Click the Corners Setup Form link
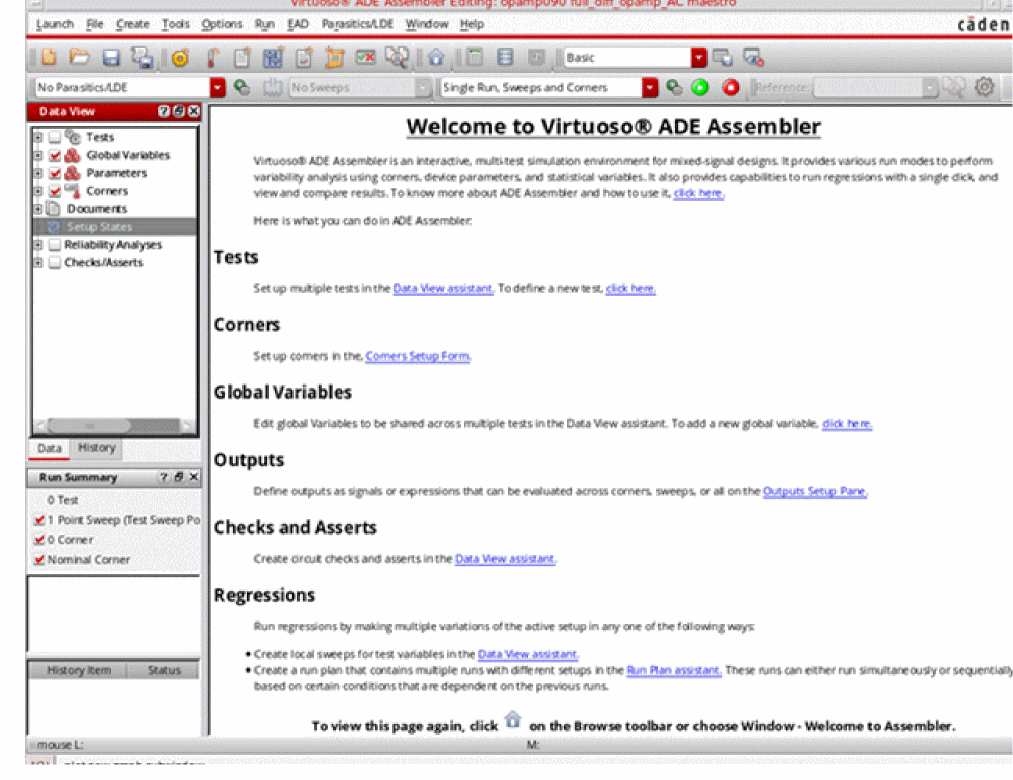Screen dimensions: 1013x780 coord(418,356)
